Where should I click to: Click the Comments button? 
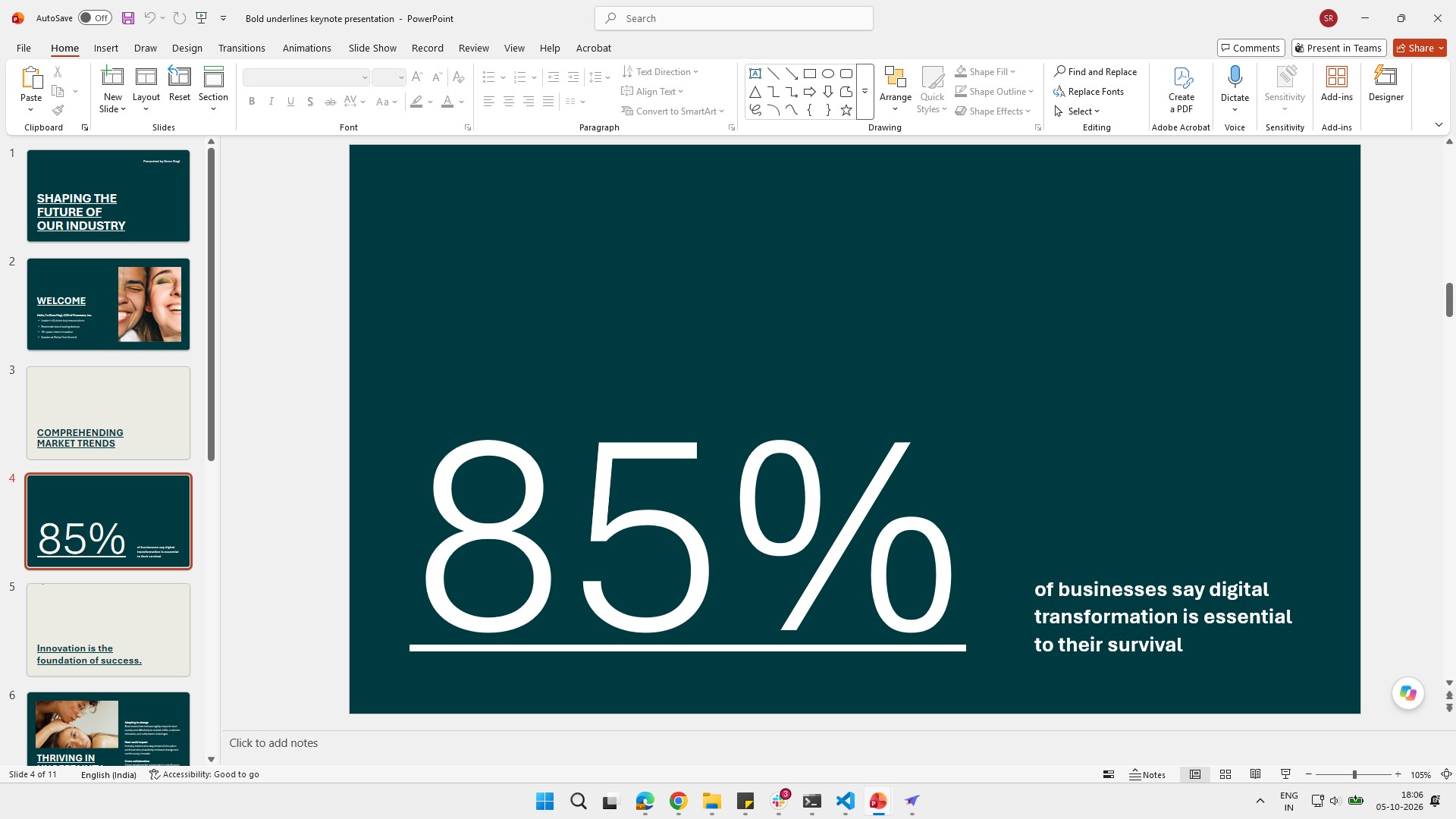point(1250,48)
